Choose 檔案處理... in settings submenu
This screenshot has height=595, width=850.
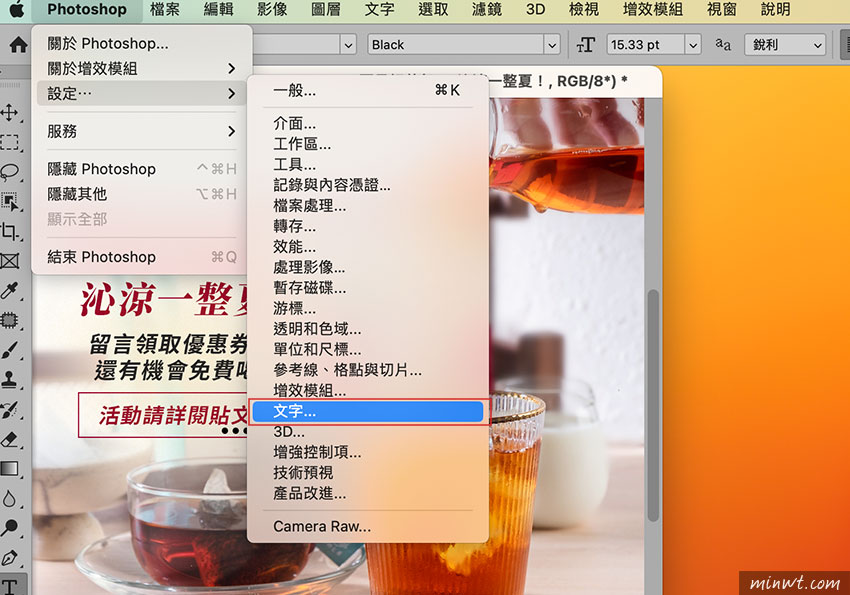point(368,206)
